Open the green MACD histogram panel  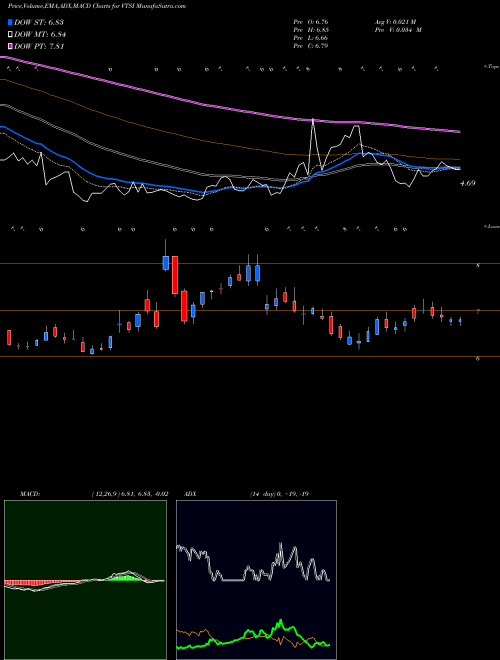(85, 580)
